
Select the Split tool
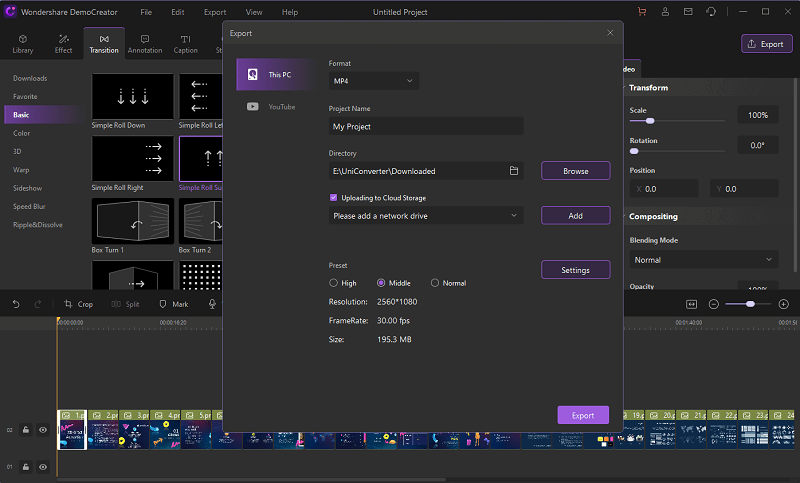[126, 304]
